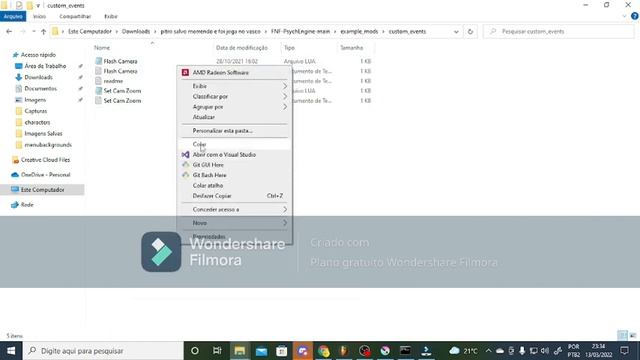This screenshot has height=360, width=640.
Task: Select Personalizar esta pasta option
Action: pyautogui.click(x=234, y=131)
